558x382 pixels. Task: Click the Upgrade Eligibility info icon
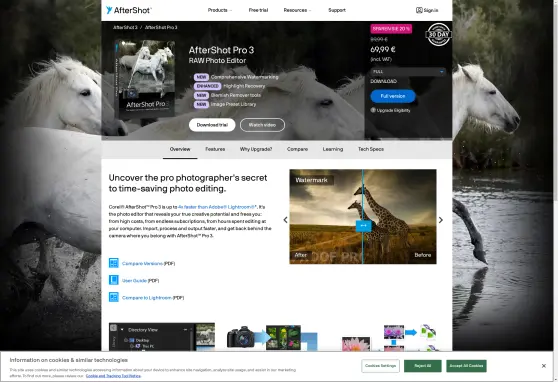point(373,110)
